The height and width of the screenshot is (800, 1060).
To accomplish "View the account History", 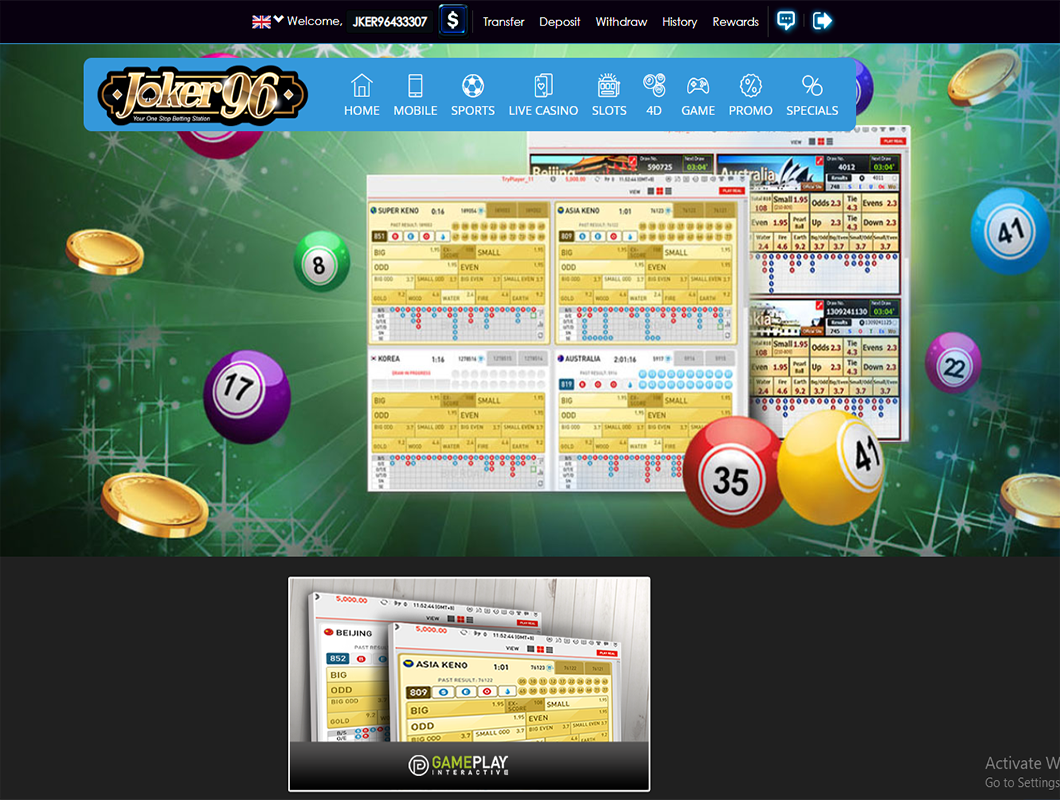I will (x=679, y=22).
